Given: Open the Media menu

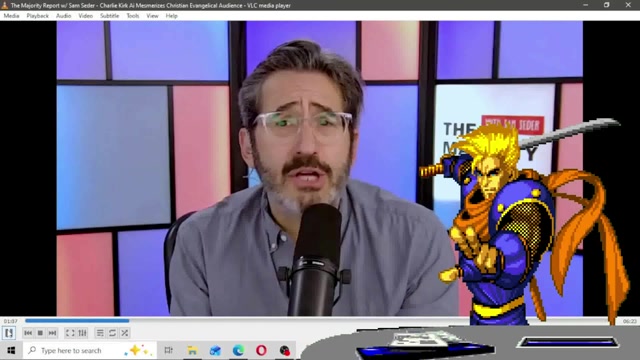Looking at the screenshot, I should click(x=11, y=16).
